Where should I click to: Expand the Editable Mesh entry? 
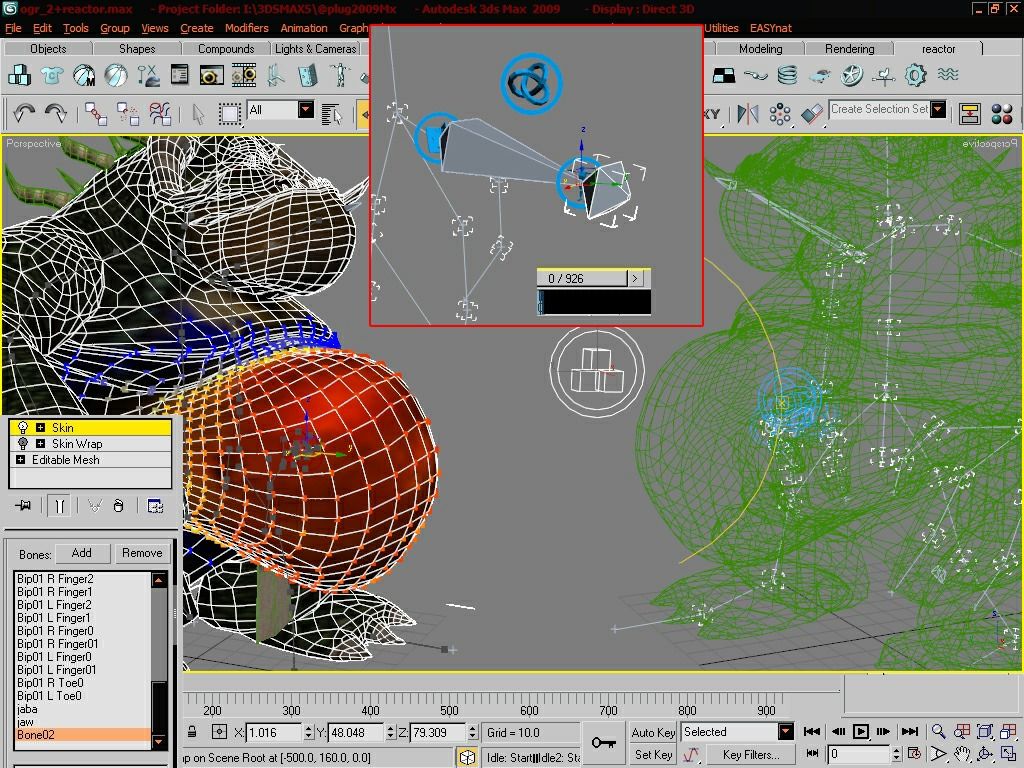(20, 460)
